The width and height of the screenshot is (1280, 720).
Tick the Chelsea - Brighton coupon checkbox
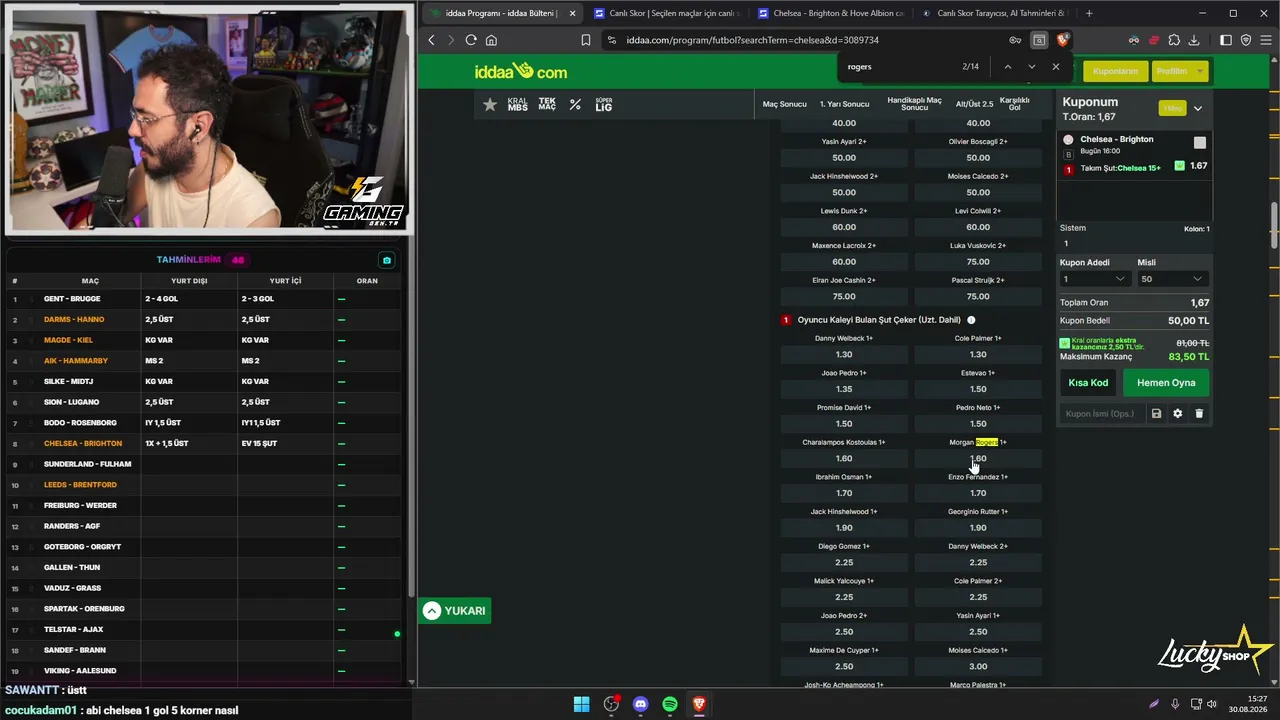pos(1200,142)
